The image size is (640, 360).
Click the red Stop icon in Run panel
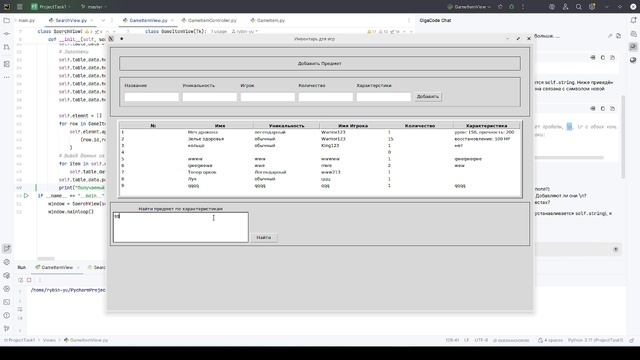29,280
